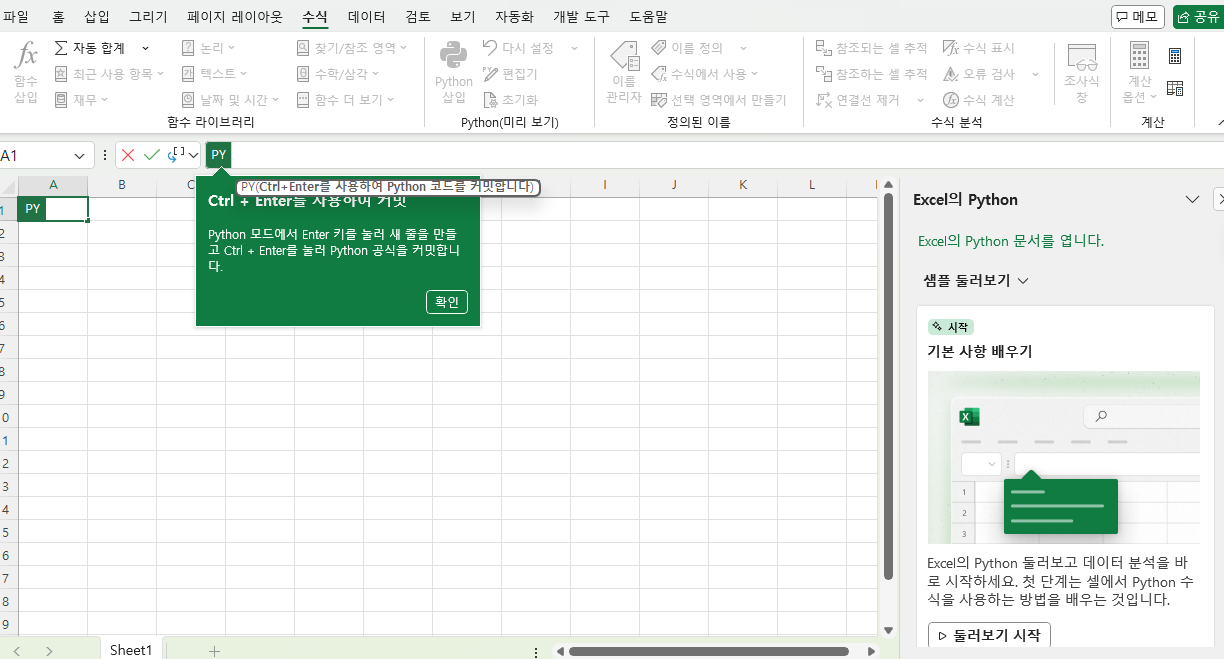Open the Excel의 Python pane options chevron
1224x659 pixels.
coord(1192,200)
